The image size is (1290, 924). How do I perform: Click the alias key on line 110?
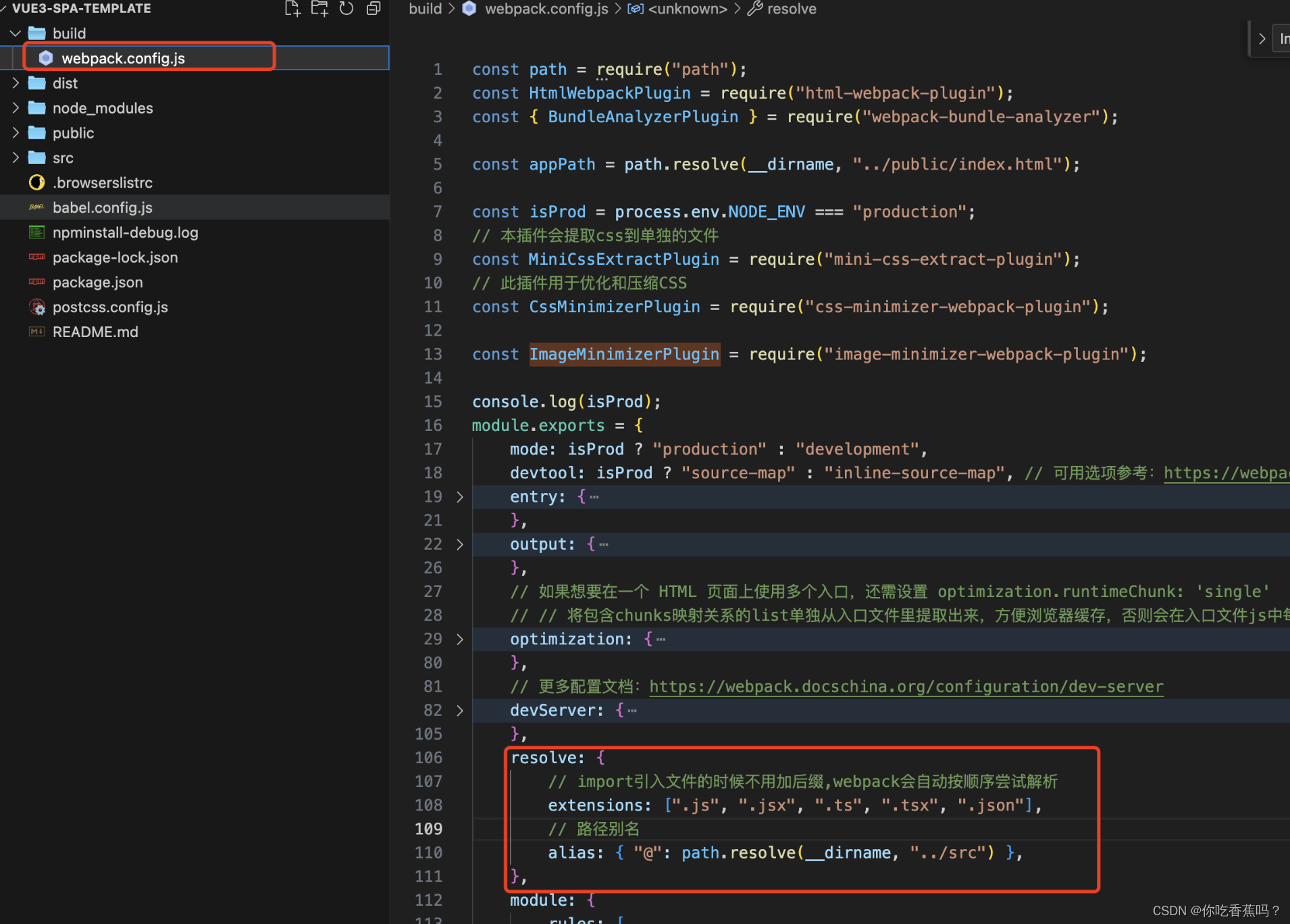pyautogui.click(x=571, y=853)
